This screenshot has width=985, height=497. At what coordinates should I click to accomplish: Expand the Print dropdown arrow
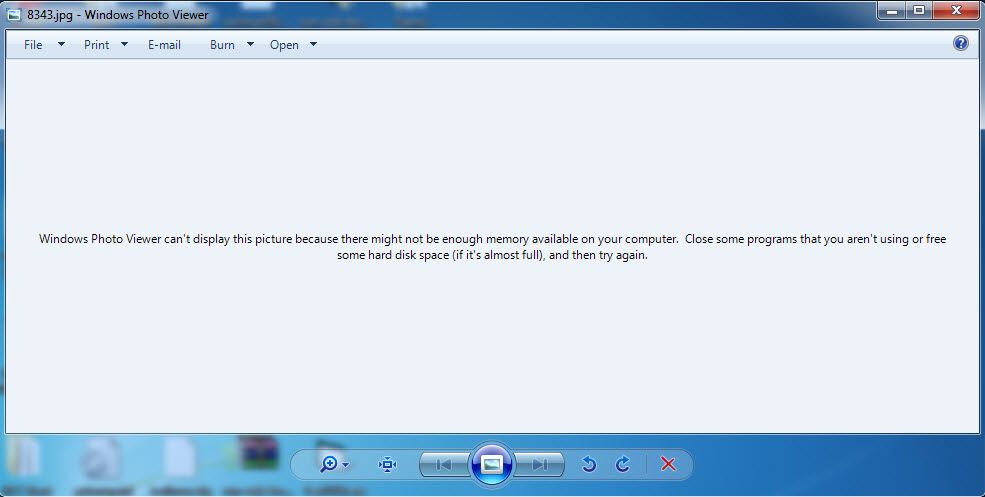pyautogui.click(x=124, y=44)
